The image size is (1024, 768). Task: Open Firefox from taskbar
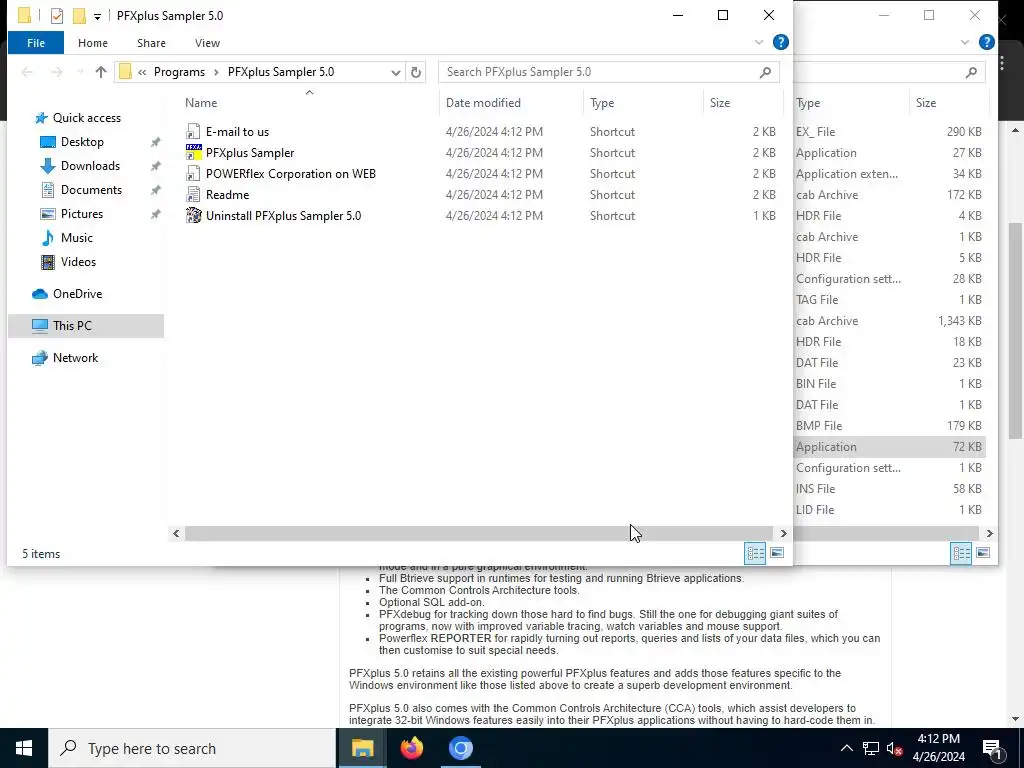coord(411,748)
